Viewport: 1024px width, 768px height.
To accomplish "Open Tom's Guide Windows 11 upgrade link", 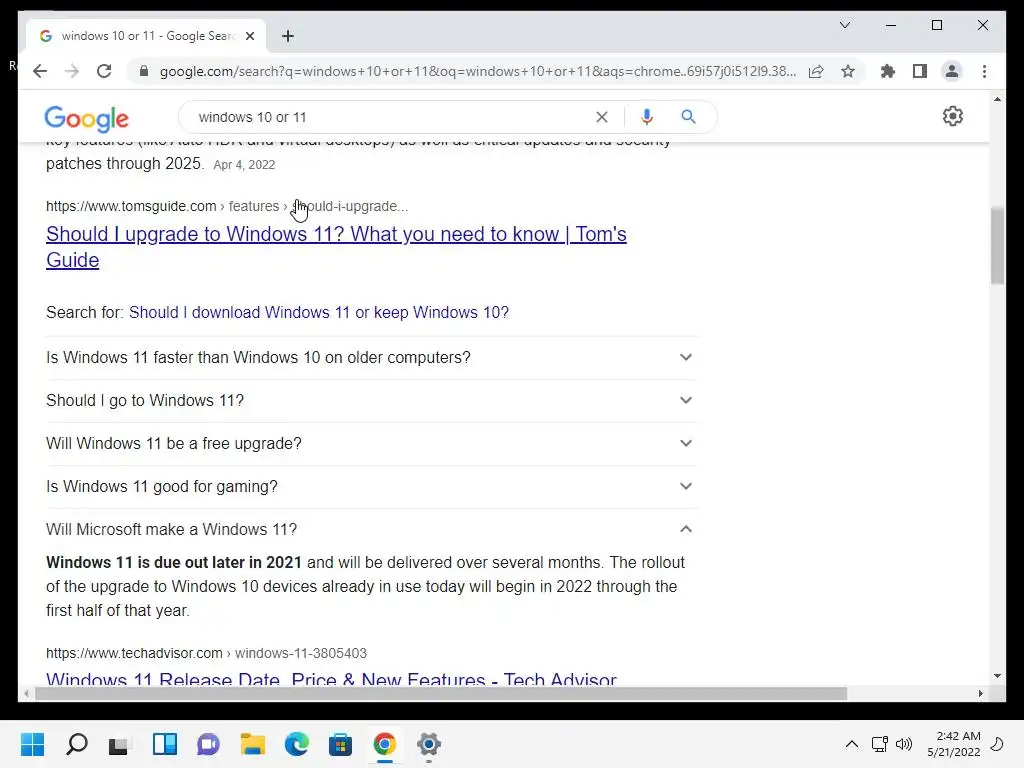I will 336,247.
